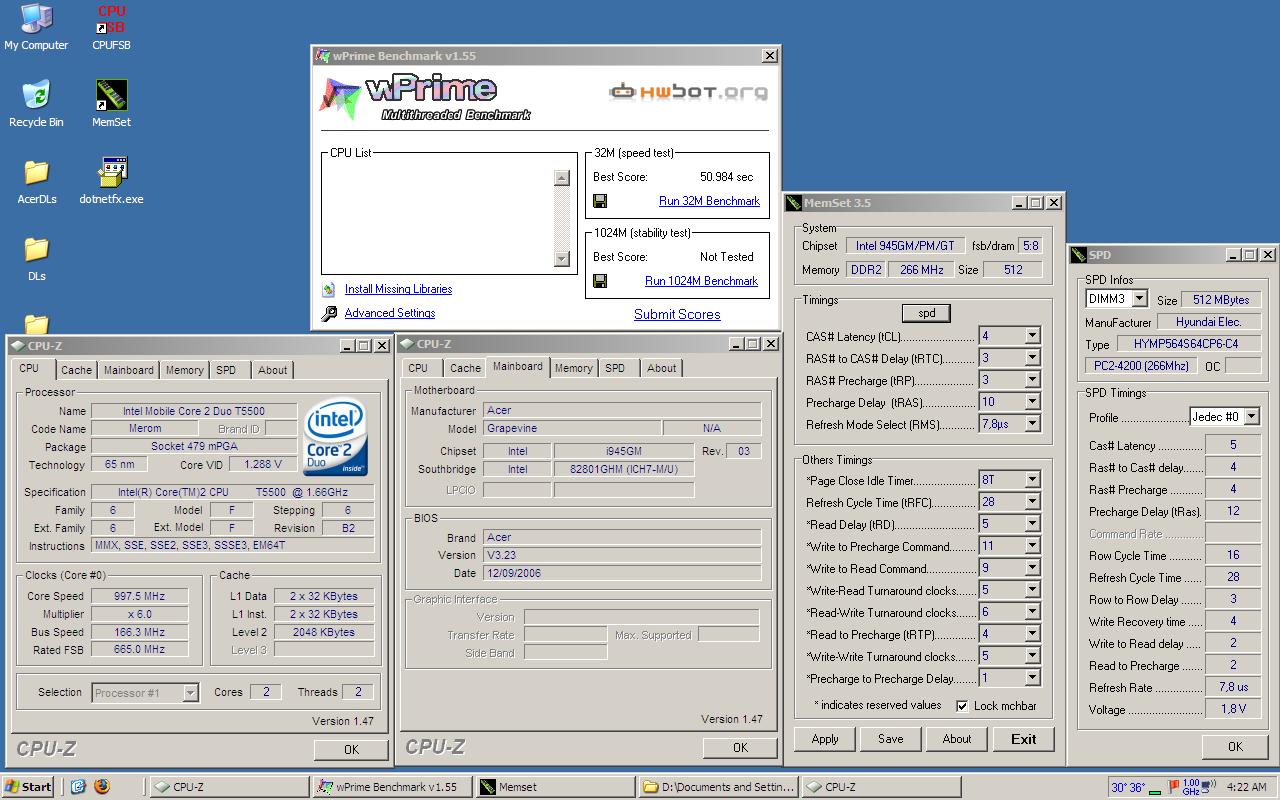This screenshot has height=800, width=1280.
Task: Click the Intel Core 2 Duo logo
Action: point(335,438)
